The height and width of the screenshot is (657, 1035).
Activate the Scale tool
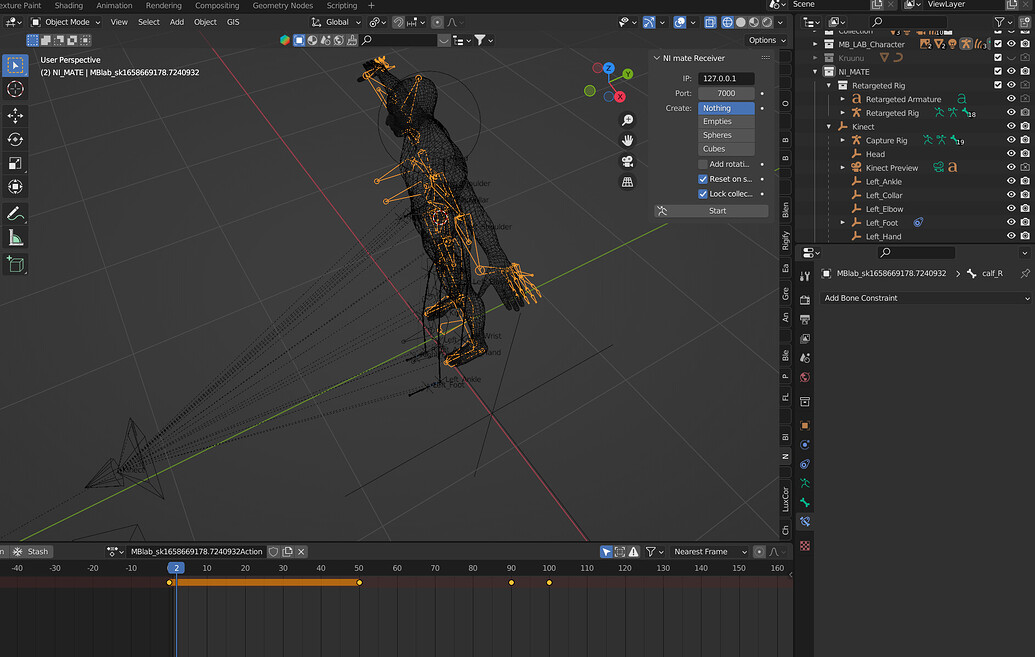point(15,163)
